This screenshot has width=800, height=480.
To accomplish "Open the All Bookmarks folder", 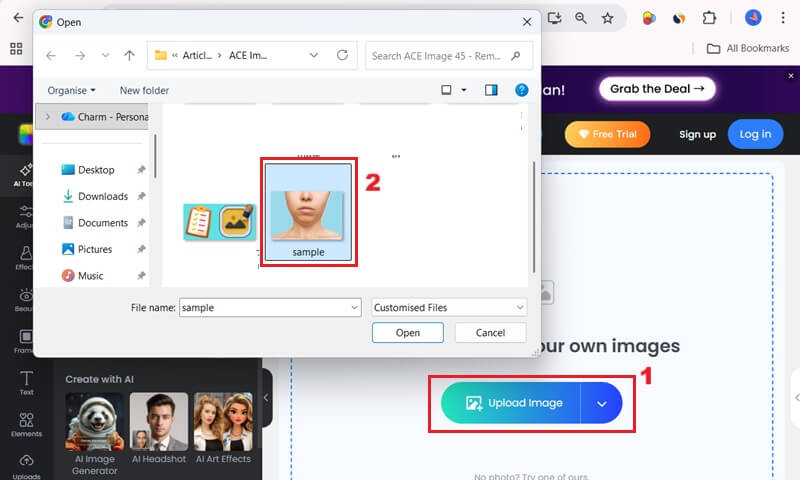I will coord(748,48).
